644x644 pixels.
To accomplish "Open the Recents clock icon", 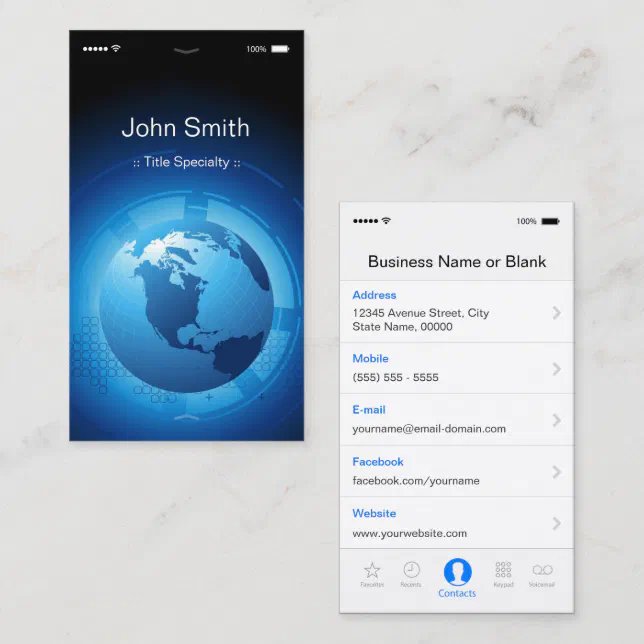I will (411, 570).
